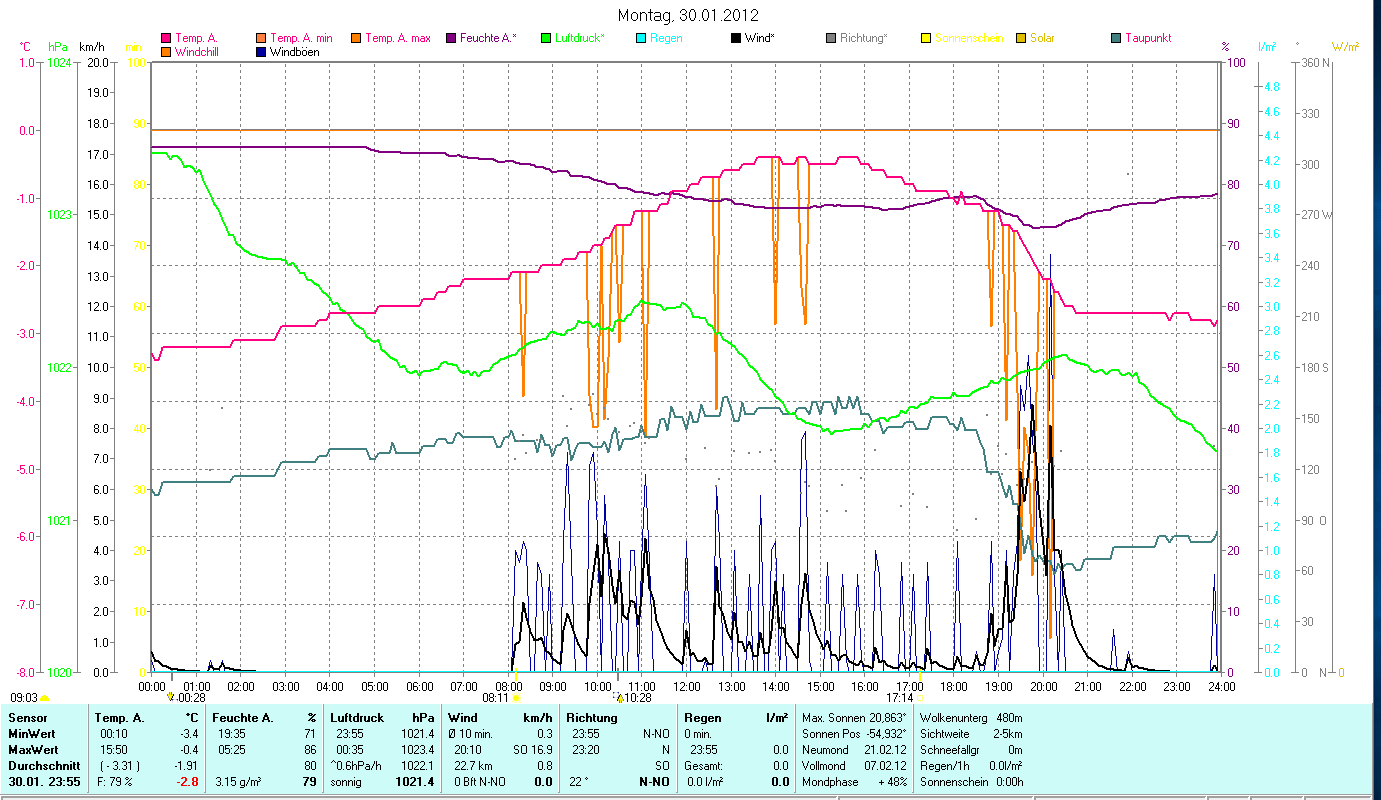Click the cyan Regen legend square
1381x800 pixels.
click(x=641, y=38)
